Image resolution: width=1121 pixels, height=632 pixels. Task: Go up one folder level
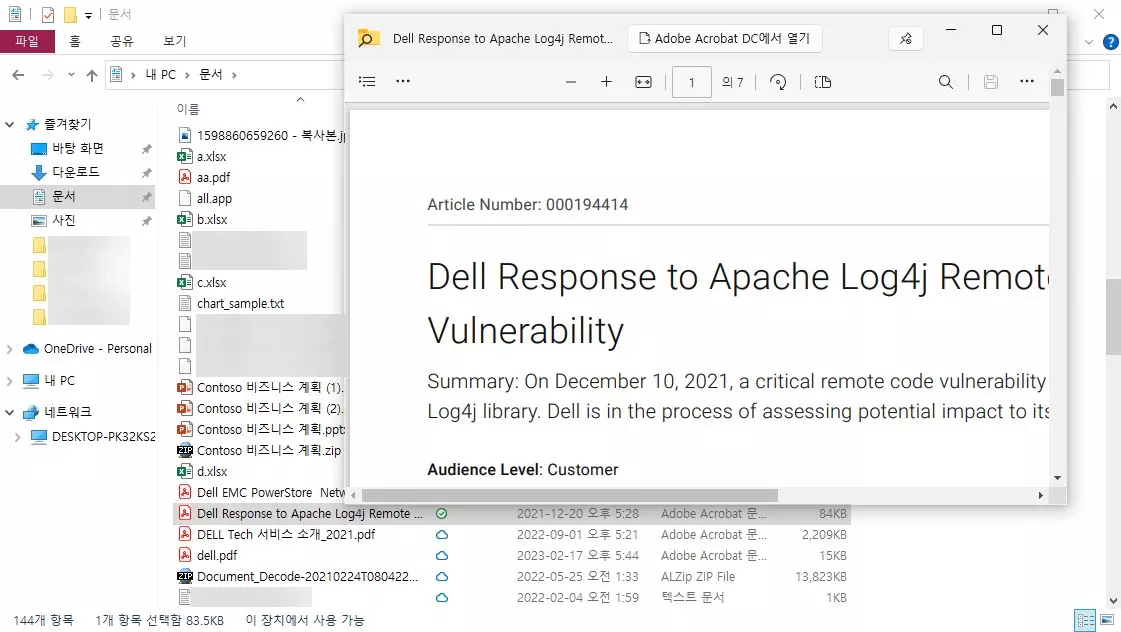coord(92,74)
